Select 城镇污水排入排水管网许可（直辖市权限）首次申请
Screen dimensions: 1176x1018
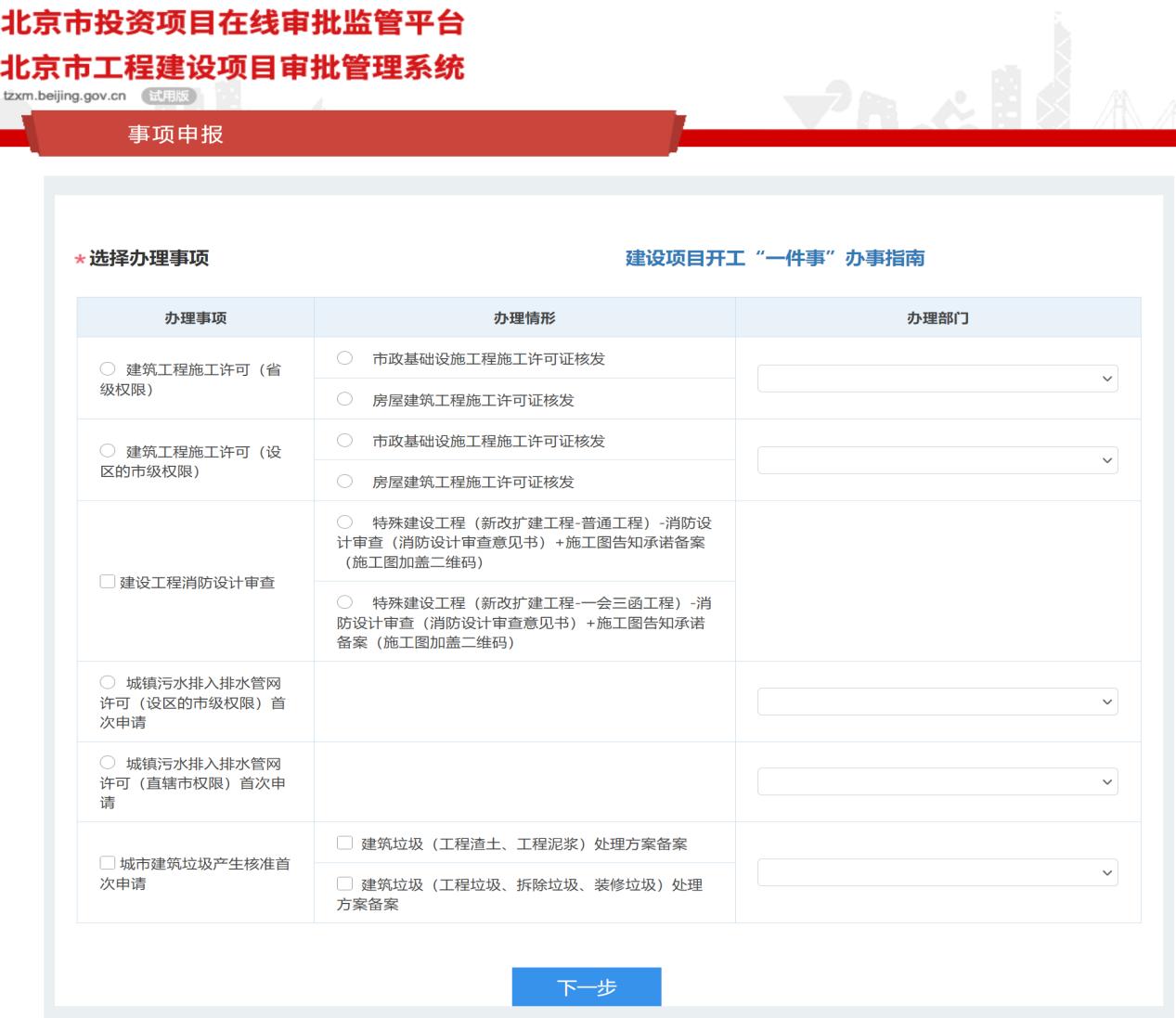pyautogui.click(x=108, y=763)
